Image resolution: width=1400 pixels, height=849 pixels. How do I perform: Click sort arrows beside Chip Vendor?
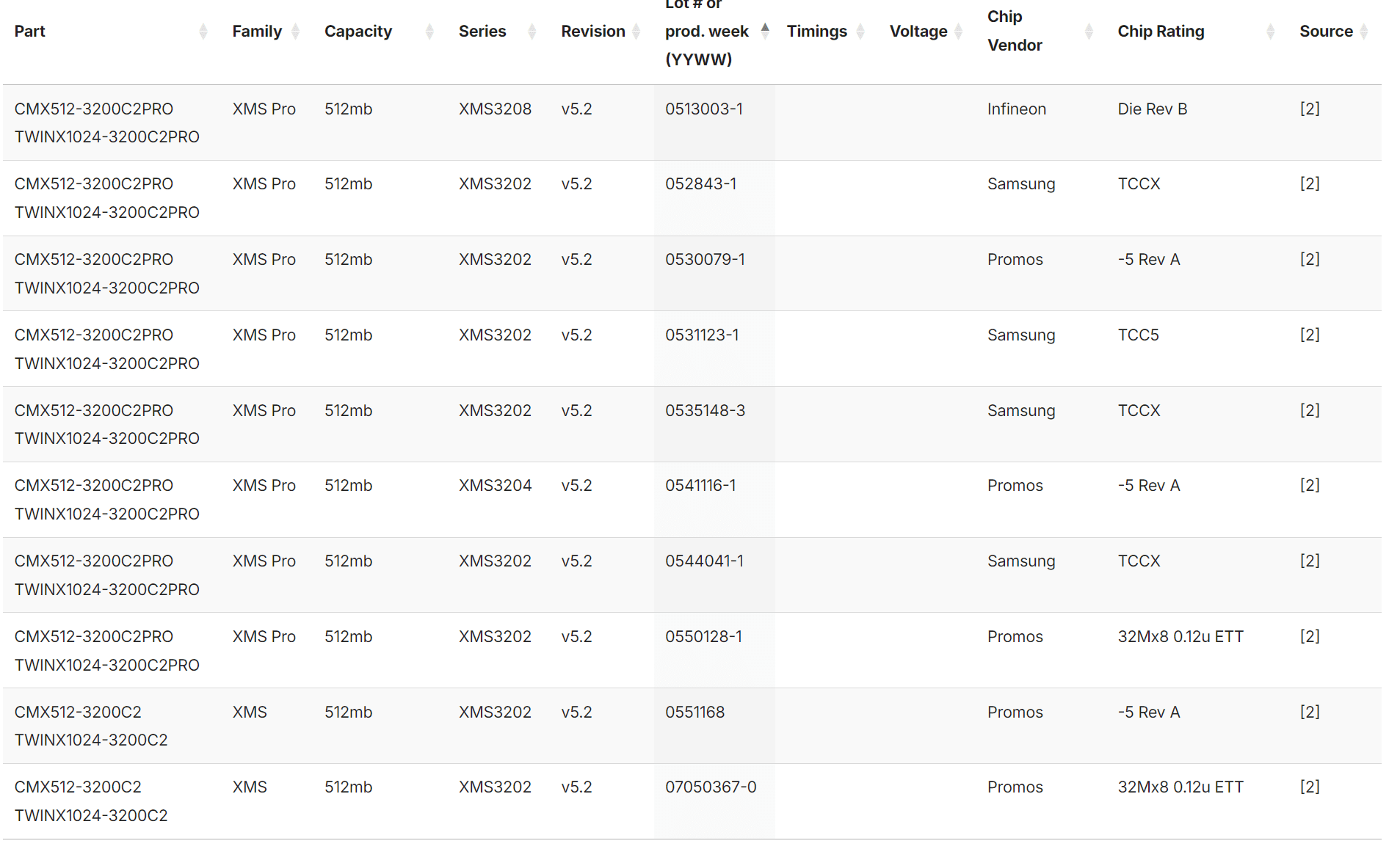tap(1089, 32)
